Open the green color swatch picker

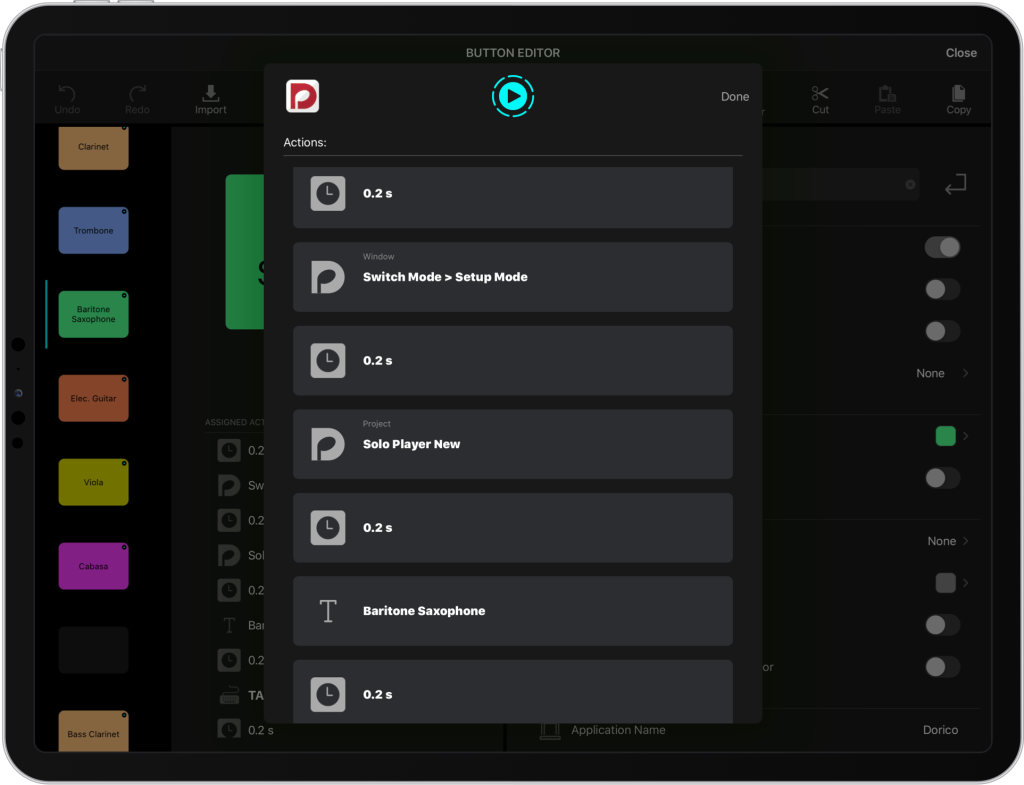tap(945, 436)
